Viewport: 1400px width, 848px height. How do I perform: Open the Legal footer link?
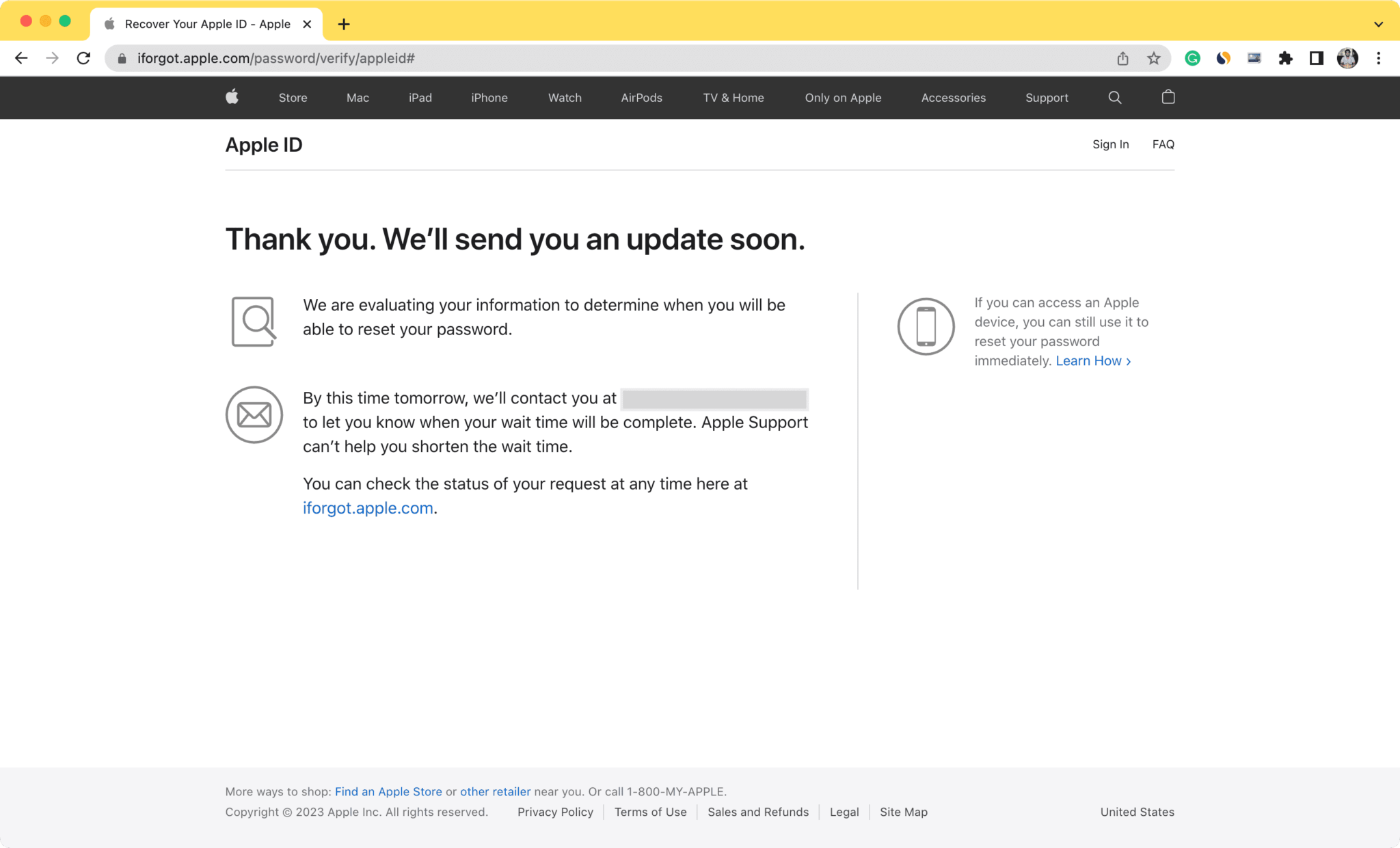844,812
